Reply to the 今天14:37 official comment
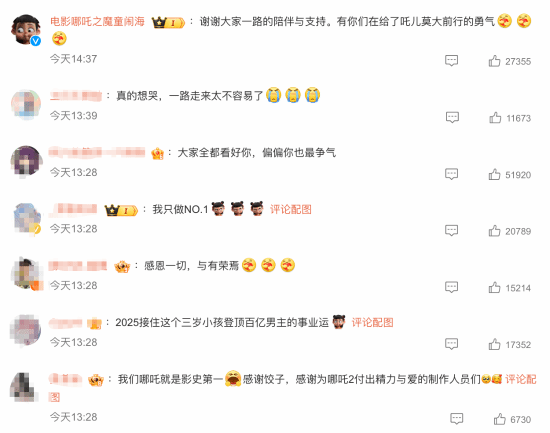This screenshot has width=550, height=433. click(451, 61)
